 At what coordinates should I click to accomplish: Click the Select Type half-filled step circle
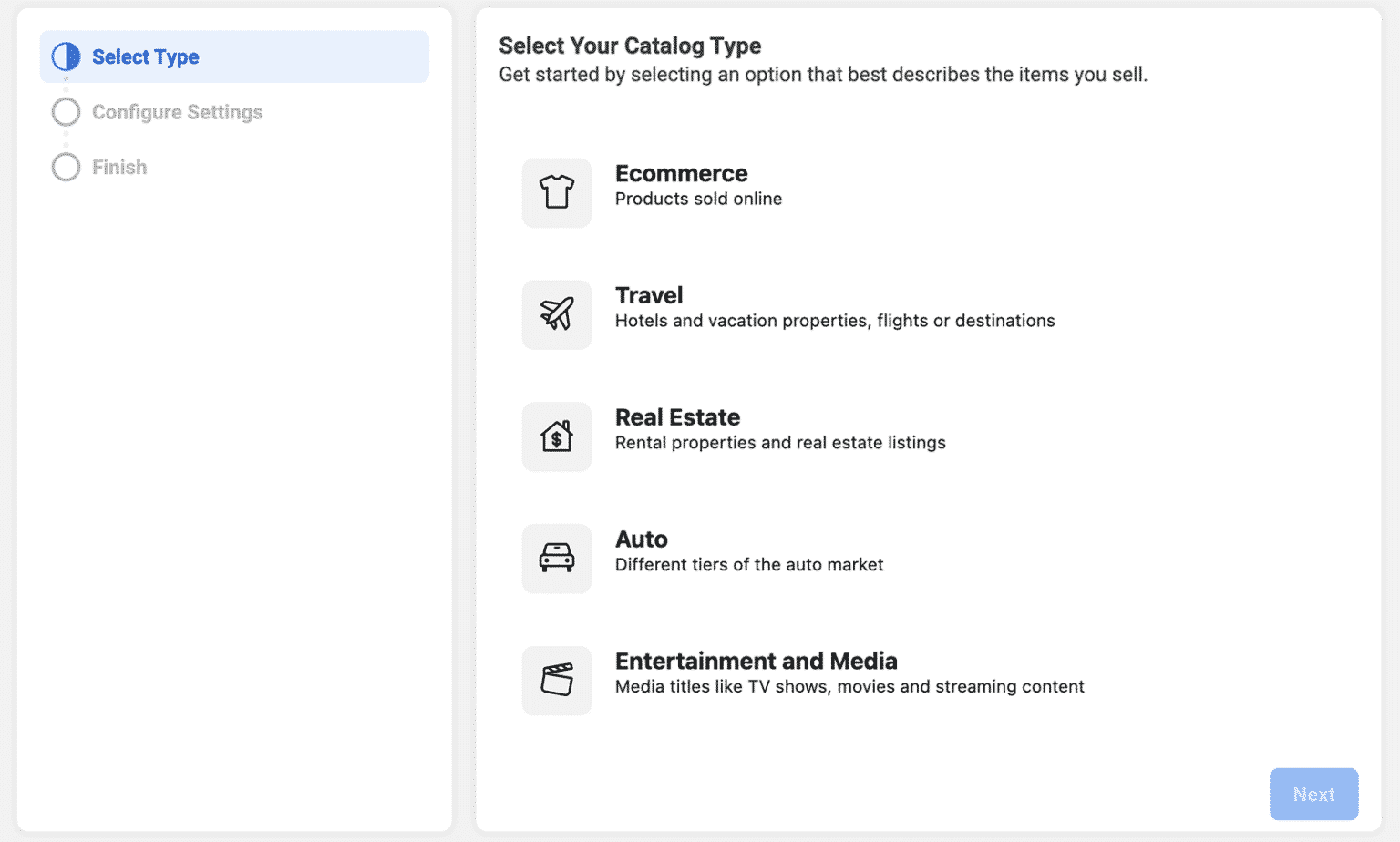click(66, 56)
